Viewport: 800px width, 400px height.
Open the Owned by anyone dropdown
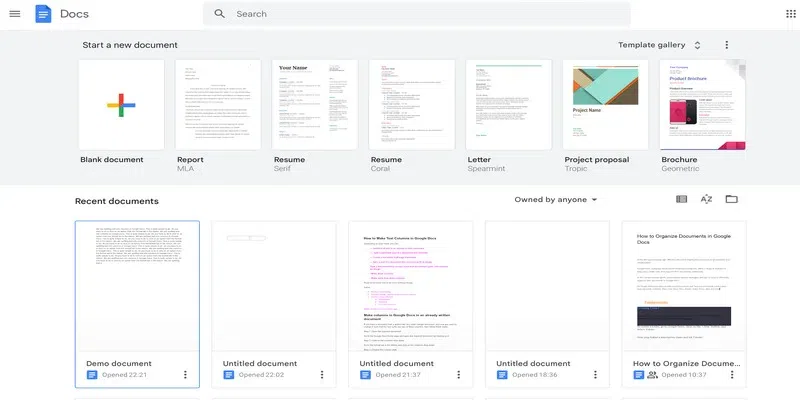pyautogui.click(x=556, y=199)
